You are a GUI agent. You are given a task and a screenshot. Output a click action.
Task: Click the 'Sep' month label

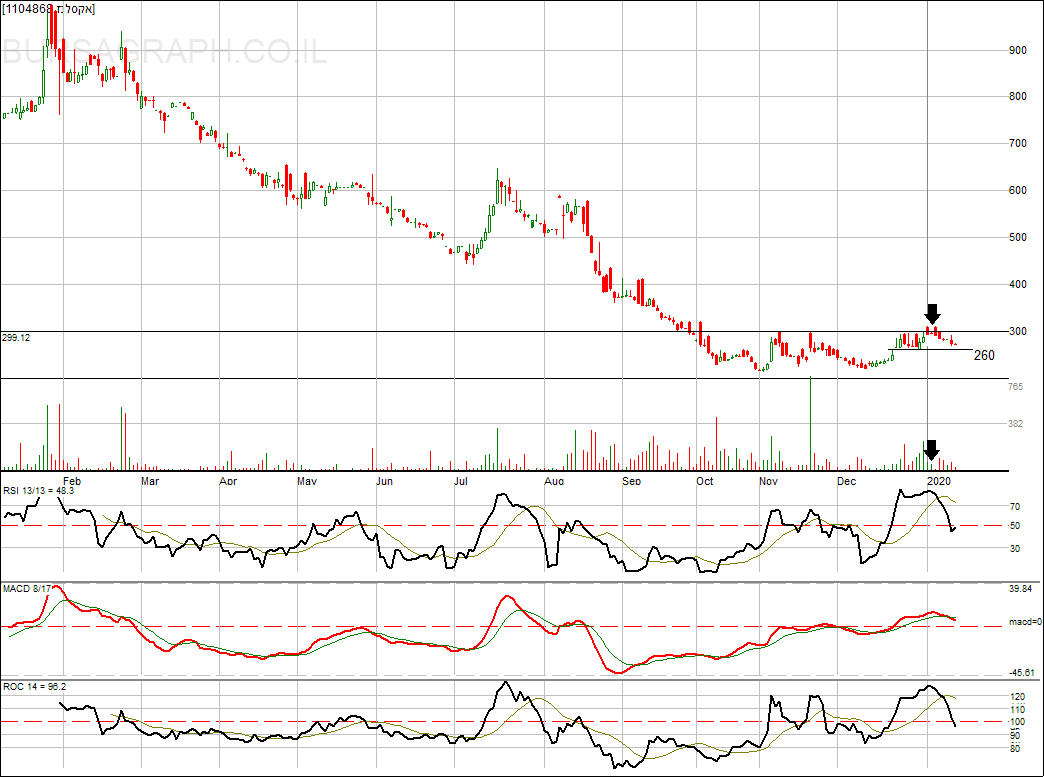pos(632,481)
